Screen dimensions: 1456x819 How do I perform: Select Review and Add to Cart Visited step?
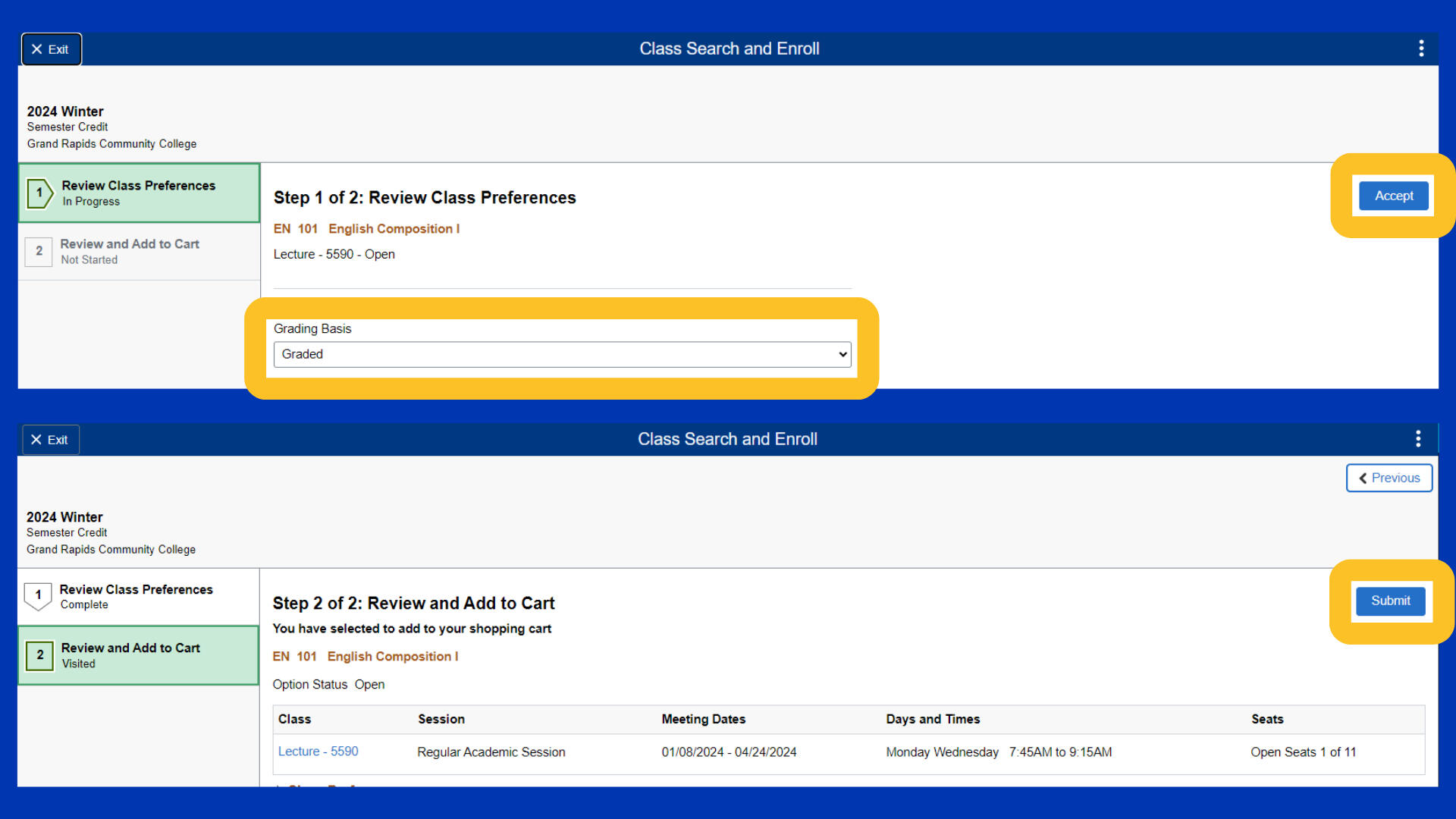(x=130, y=655)
